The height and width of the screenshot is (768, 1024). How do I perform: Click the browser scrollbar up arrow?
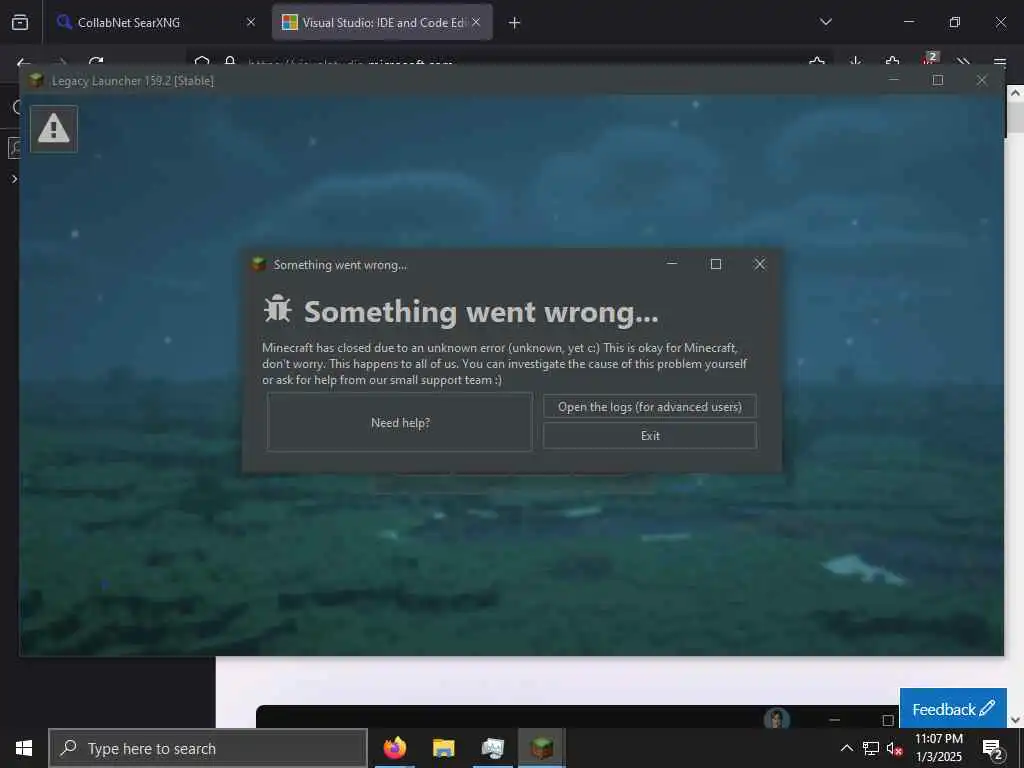coord(1015,93)
